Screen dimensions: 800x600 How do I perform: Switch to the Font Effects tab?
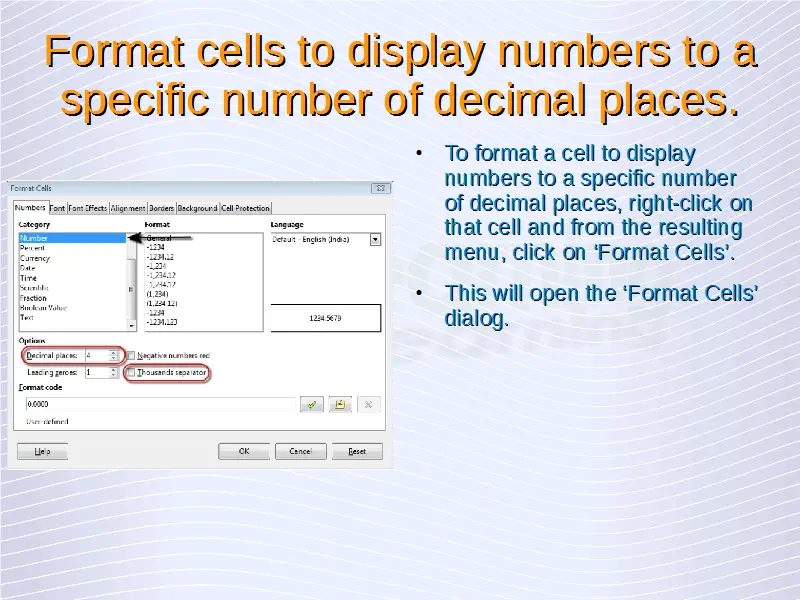coord(88,208)
